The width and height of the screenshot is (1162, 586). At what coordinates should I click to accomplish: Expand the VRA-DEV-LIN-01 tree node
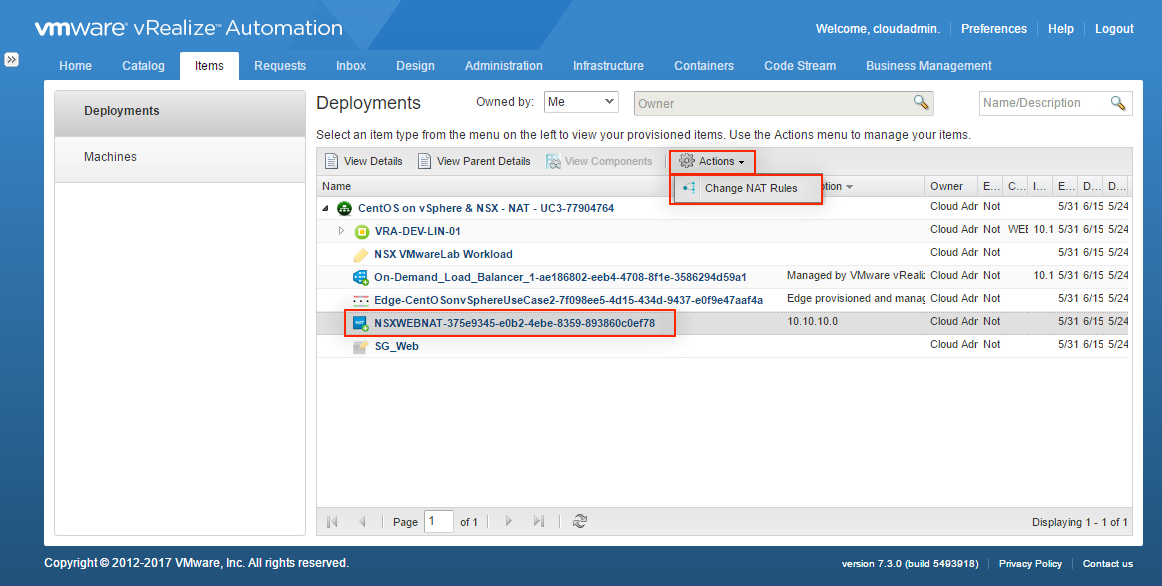(341, 231)
